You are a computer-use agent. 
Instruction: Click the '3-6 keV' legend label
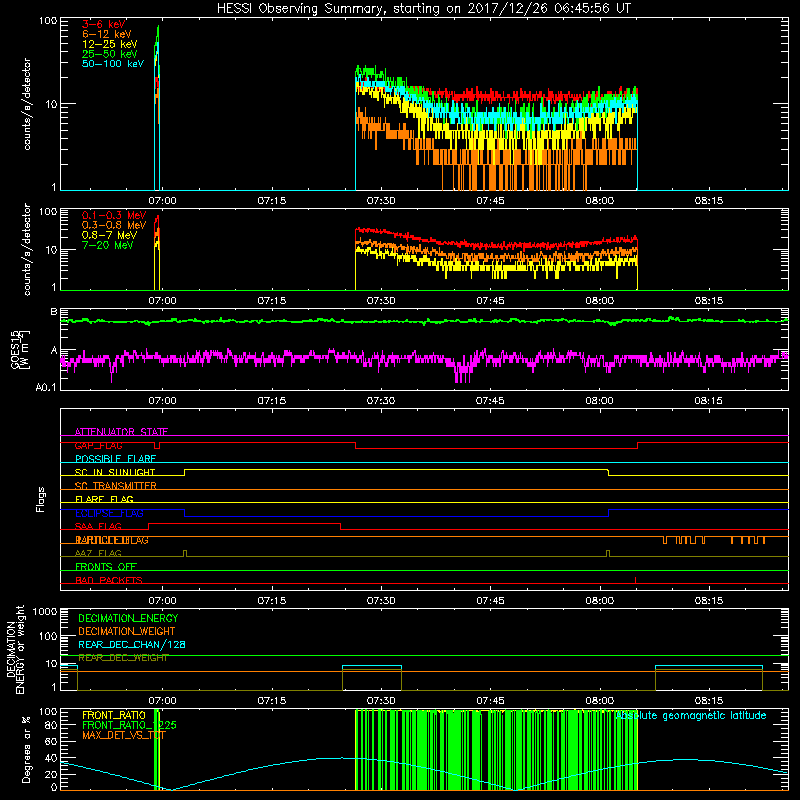[103, 24]
